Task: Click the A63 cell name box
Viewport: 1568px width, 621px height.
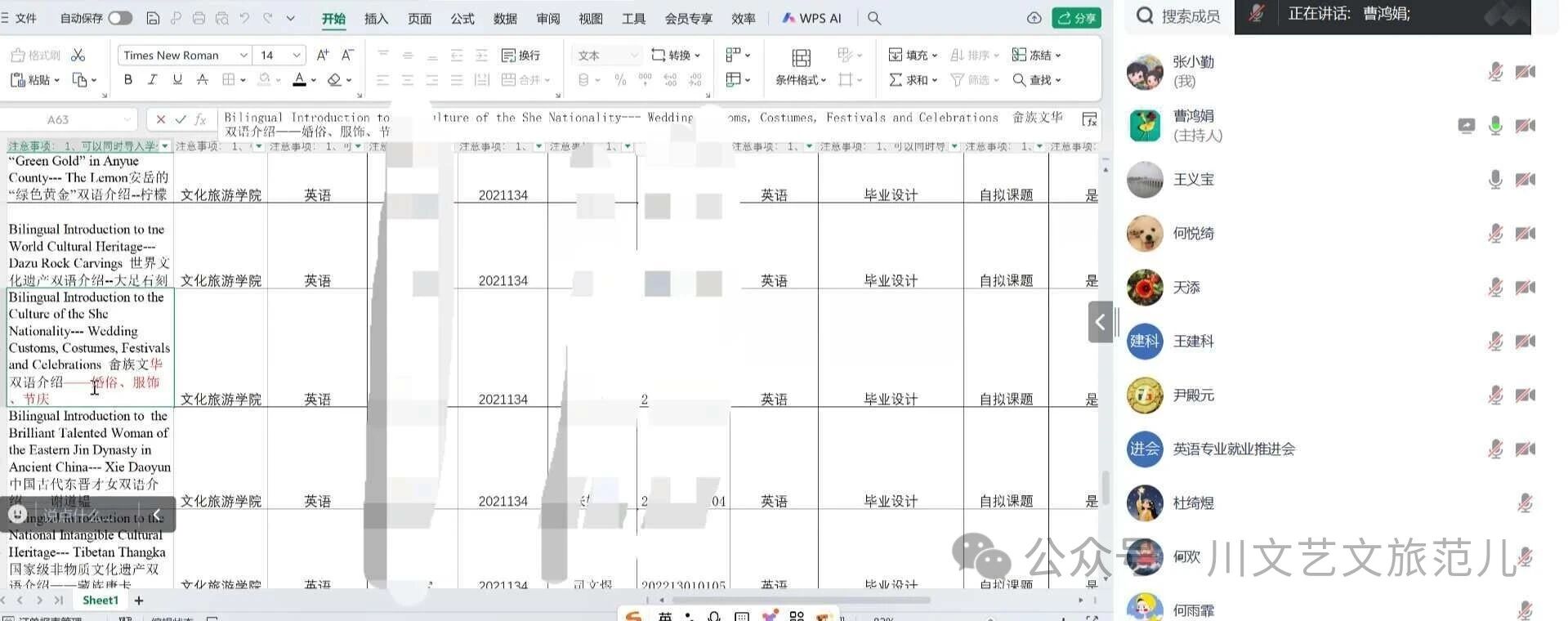Action: tap(67, 119)
